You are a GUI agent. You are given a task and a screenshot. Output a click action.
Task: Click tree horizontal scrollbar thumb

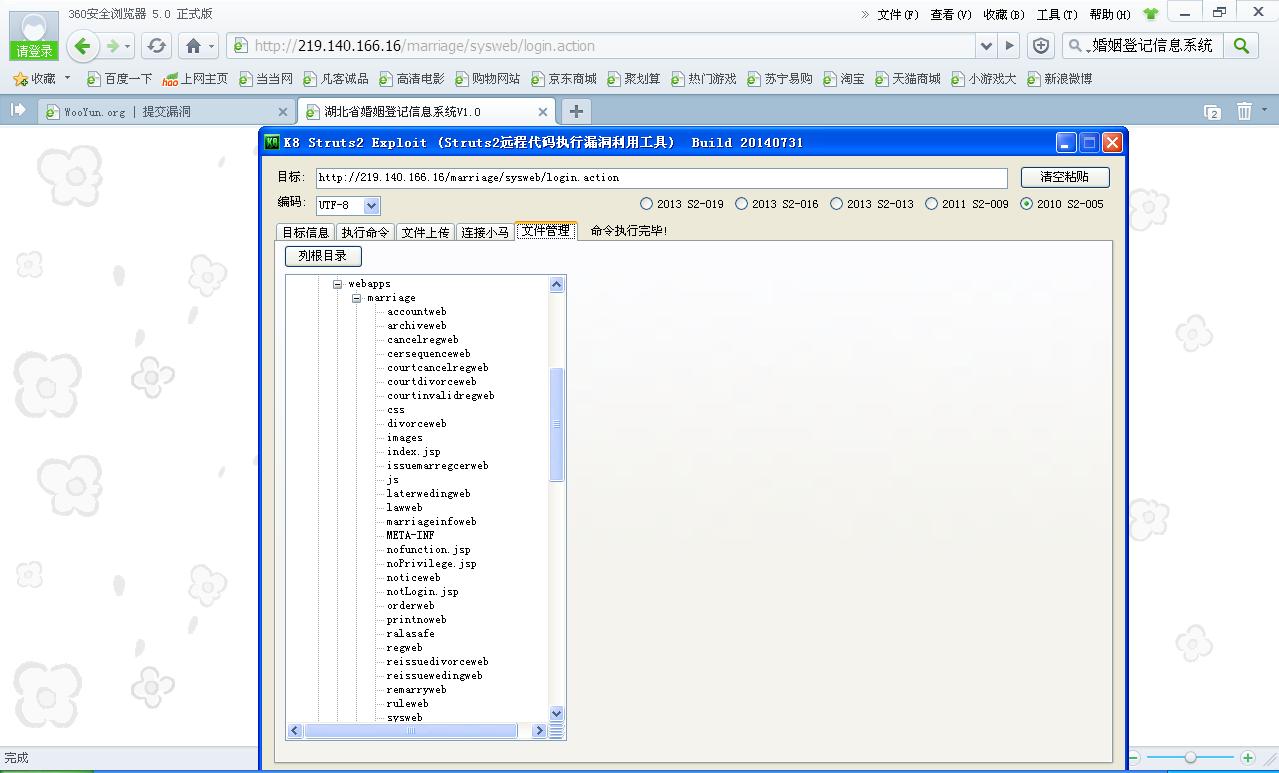(x=411, y=731)
